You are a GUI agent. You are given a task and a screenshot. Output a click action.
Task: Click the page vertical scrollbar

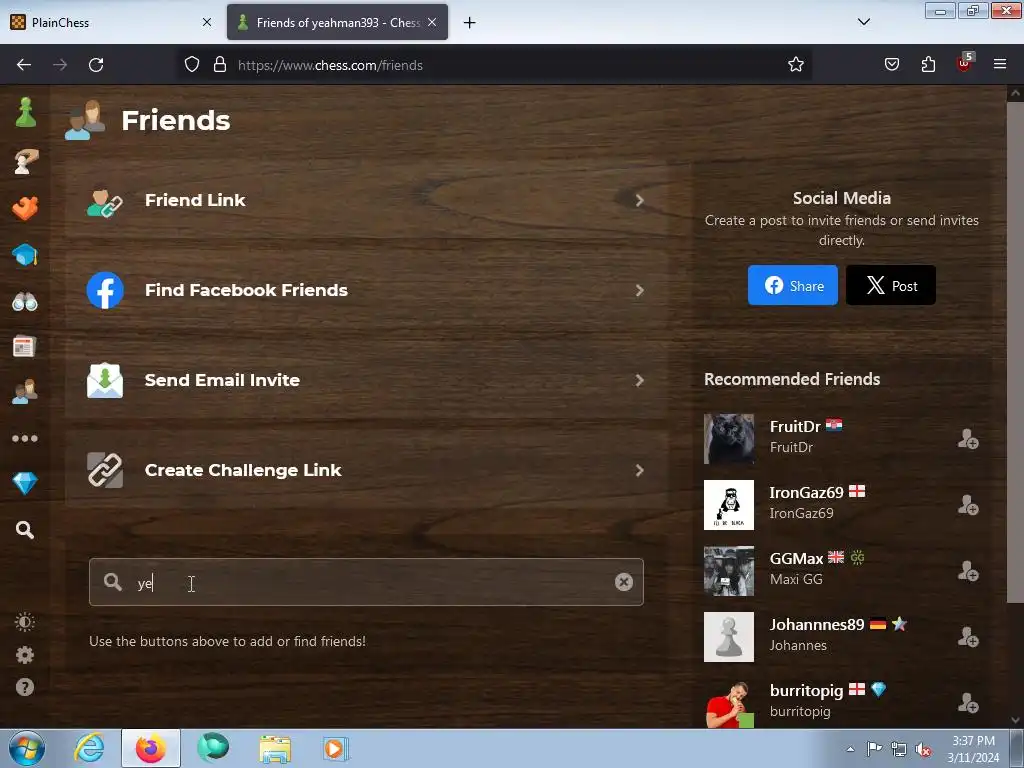pos(1014,353)
